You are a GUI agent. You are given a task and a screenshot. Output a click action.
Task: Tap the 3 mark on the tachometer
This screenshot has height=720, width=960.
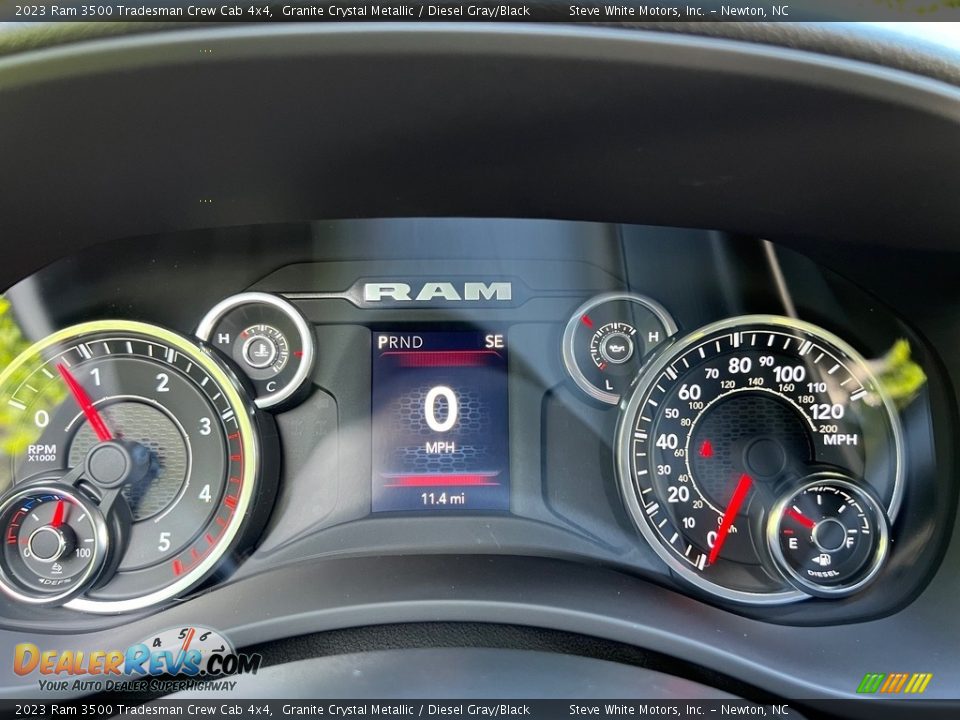pos(204,426)
